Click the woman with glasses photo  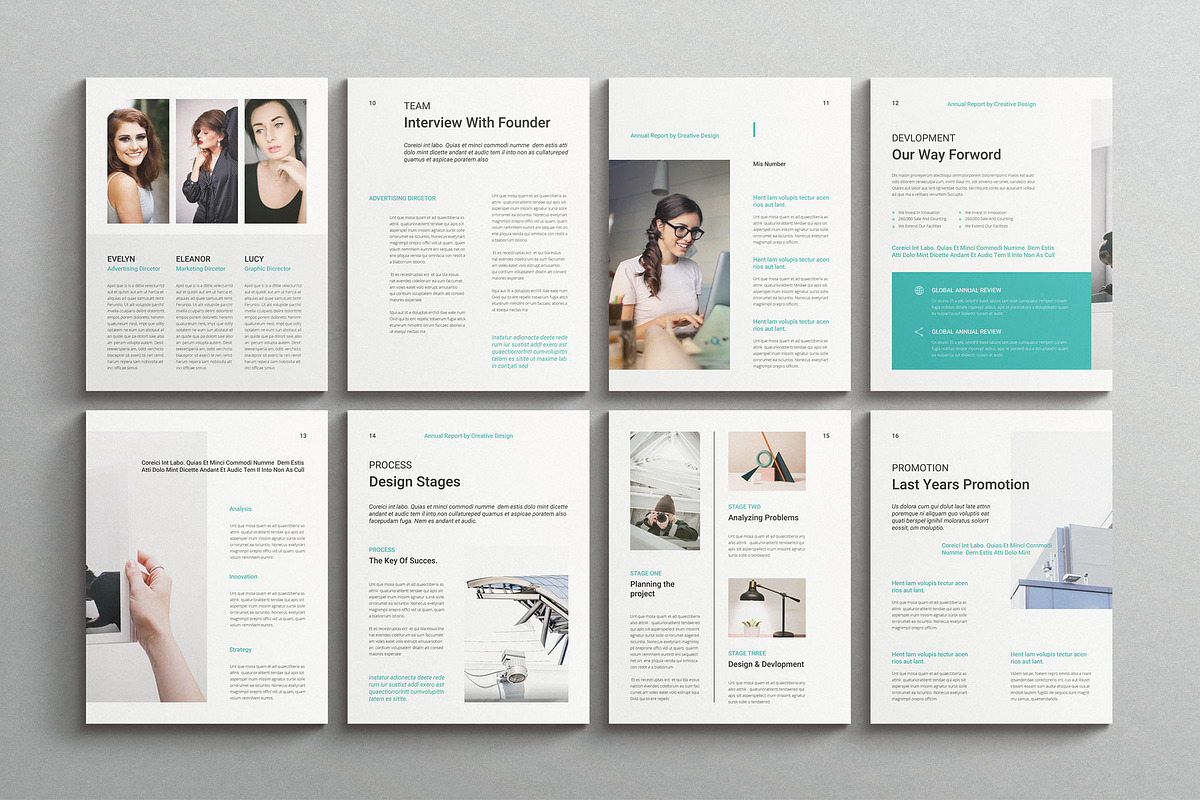point(669,264)
